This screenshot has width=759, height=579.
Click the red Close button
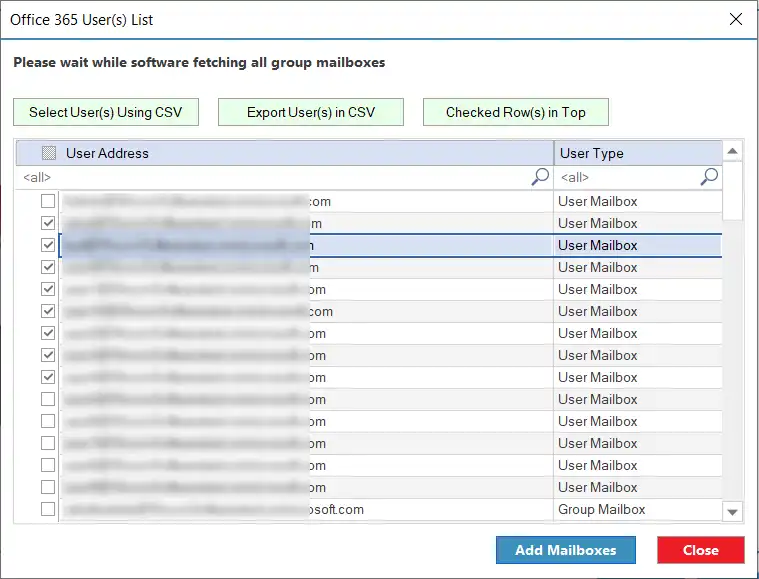[x=700, y=550]
